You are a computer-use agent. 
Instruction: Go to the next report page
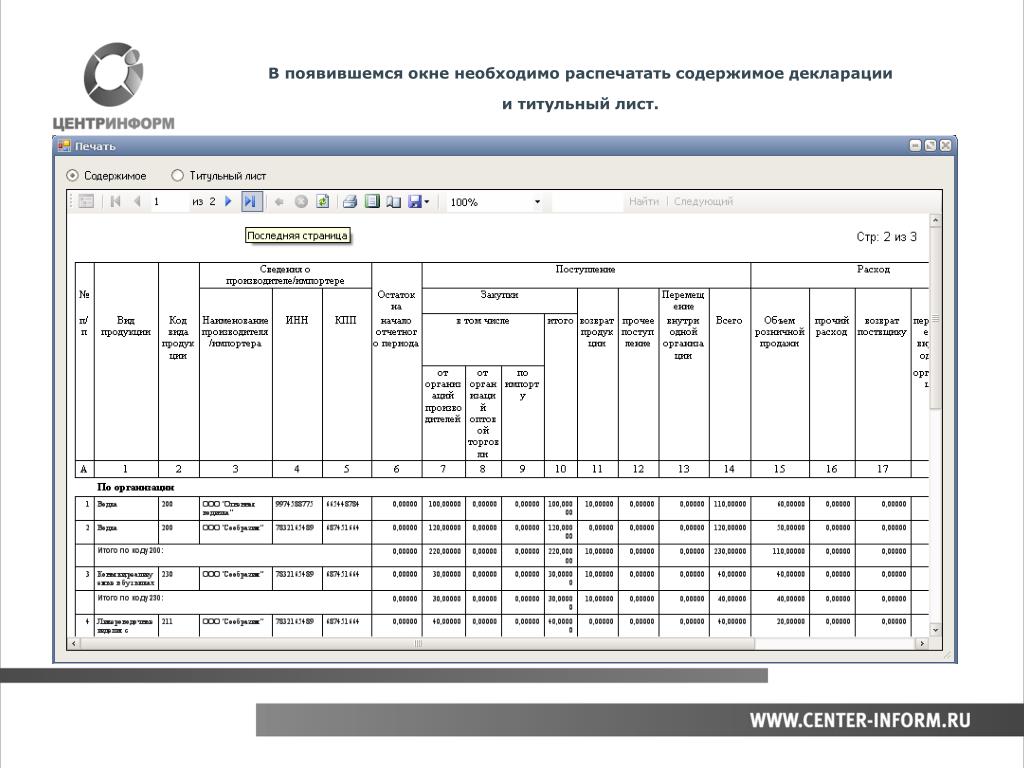[x=228, y=201]
